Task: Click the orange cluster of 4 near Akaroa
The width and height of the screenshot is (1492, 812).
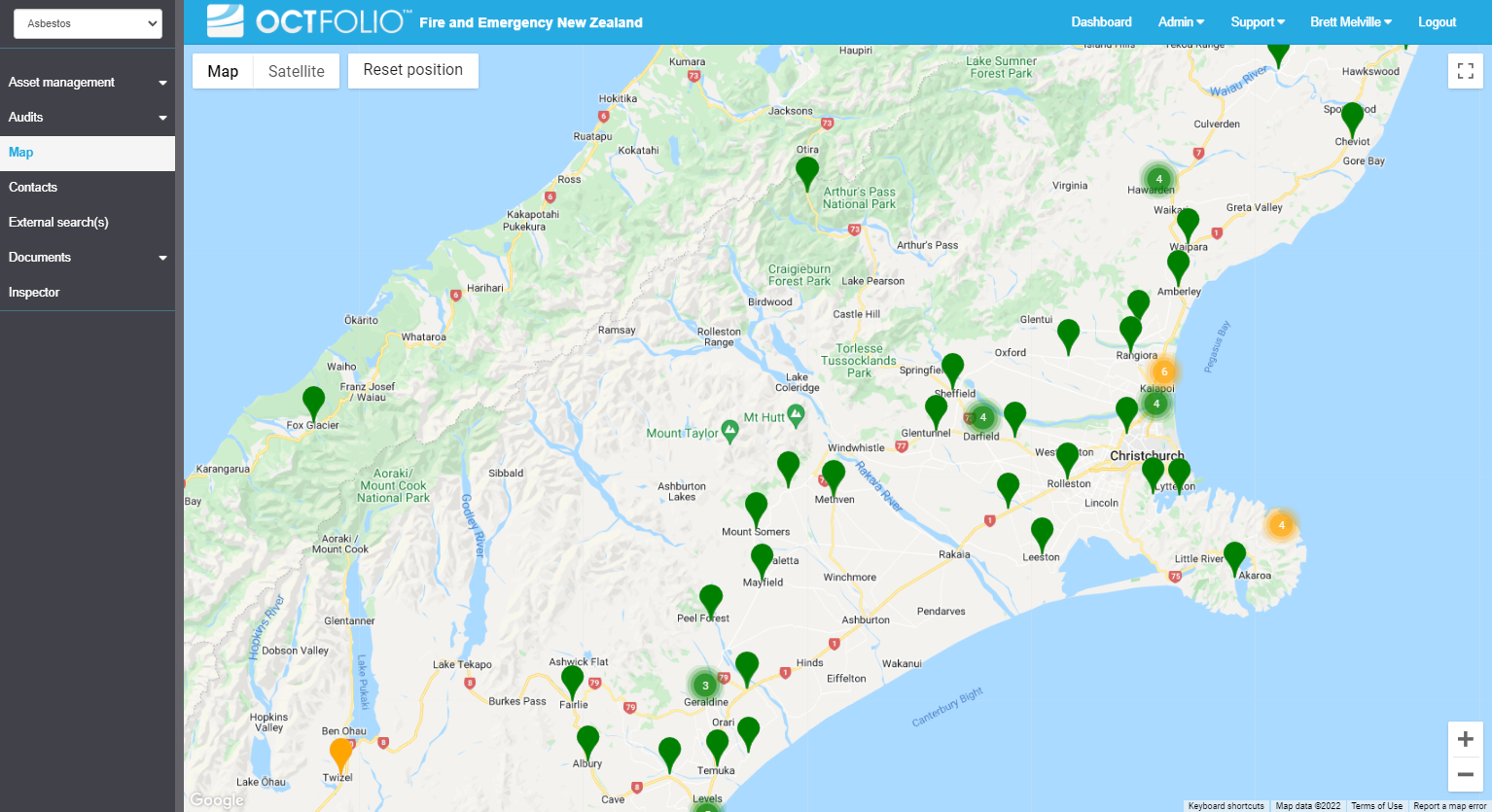Action: [1281, 525]
